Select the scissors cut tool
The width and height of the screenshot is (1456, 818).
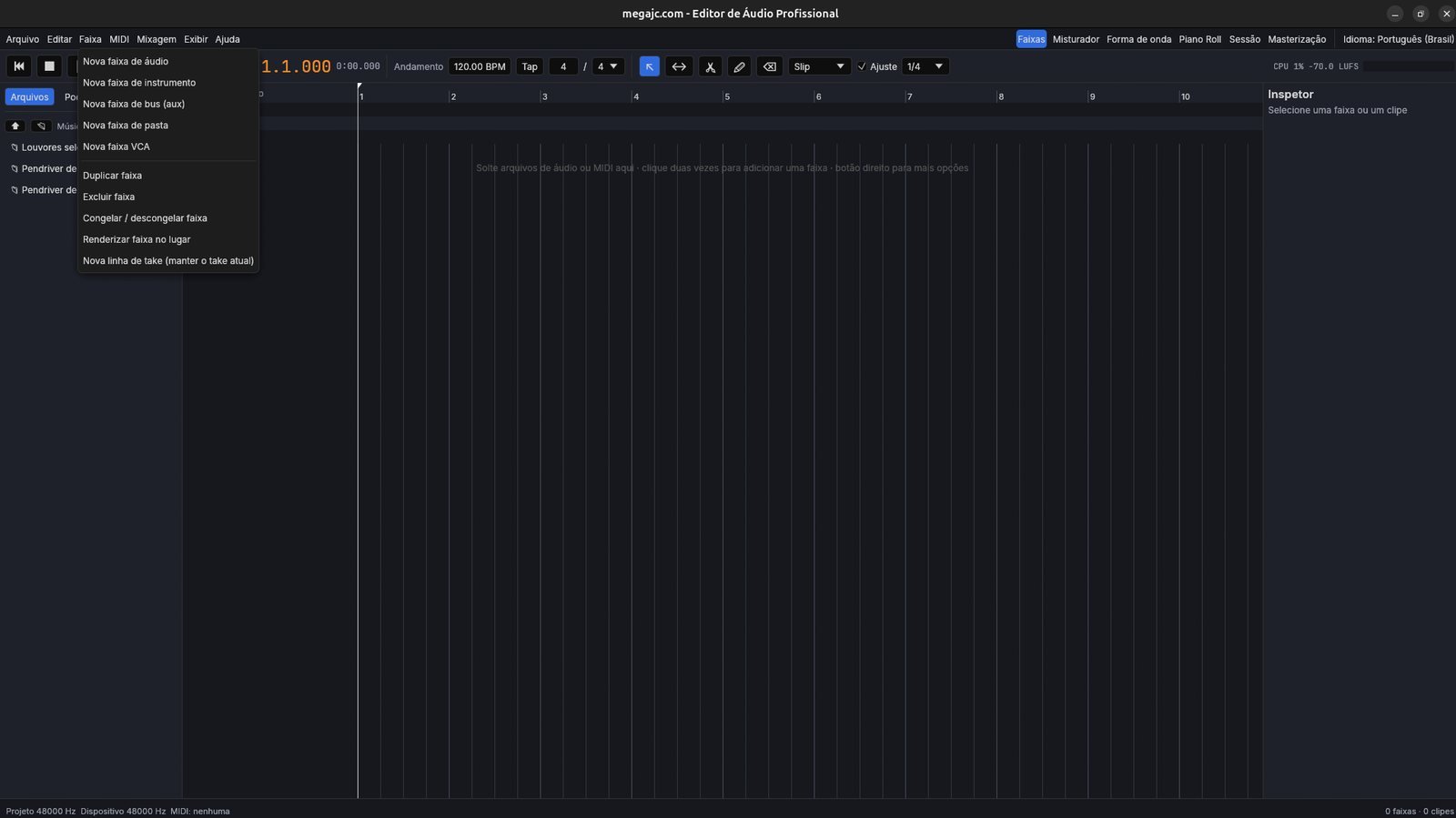[710, 66]
